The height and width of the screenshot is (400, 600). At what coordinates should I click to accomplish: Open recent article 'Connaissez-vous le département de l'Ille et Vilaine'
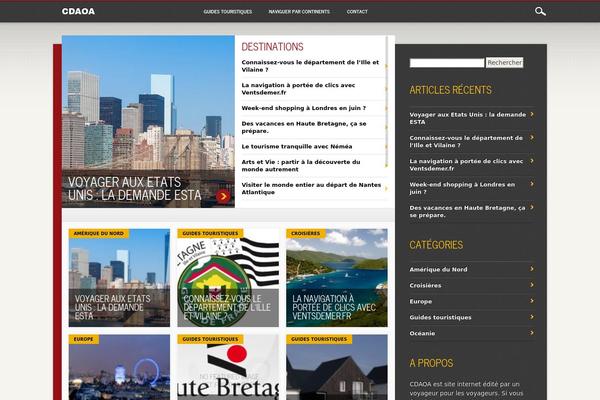pos(466,141)
